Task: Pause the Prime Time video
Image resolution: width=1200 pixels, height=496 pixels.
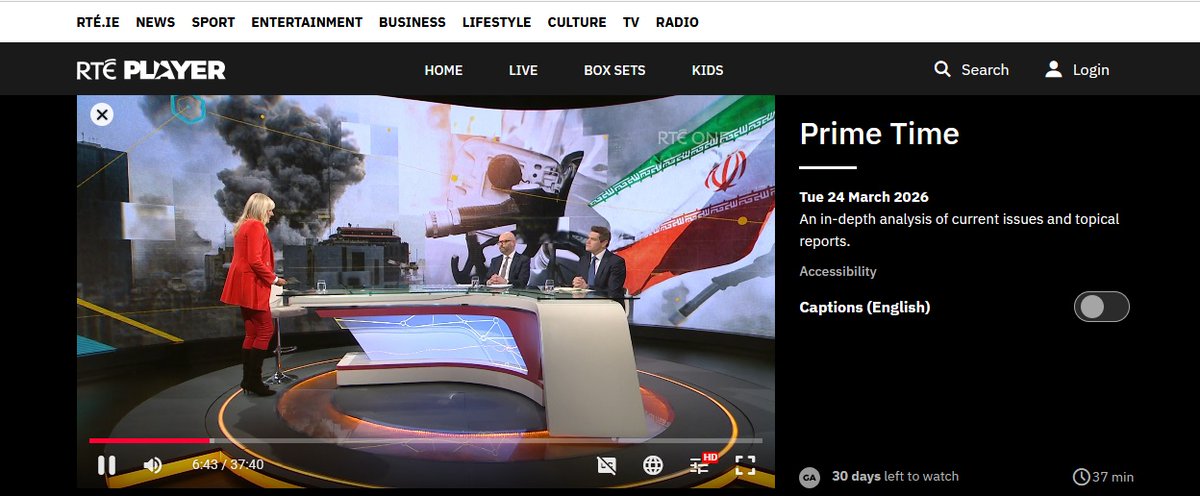Action: pyautogui.click(x=106, y=465)
